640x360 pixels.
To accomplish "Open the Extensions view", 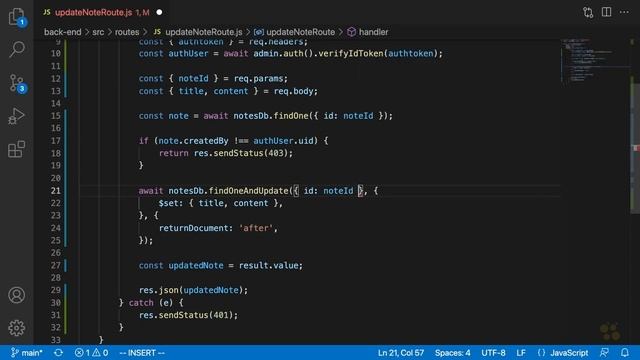I will [16, 149].
